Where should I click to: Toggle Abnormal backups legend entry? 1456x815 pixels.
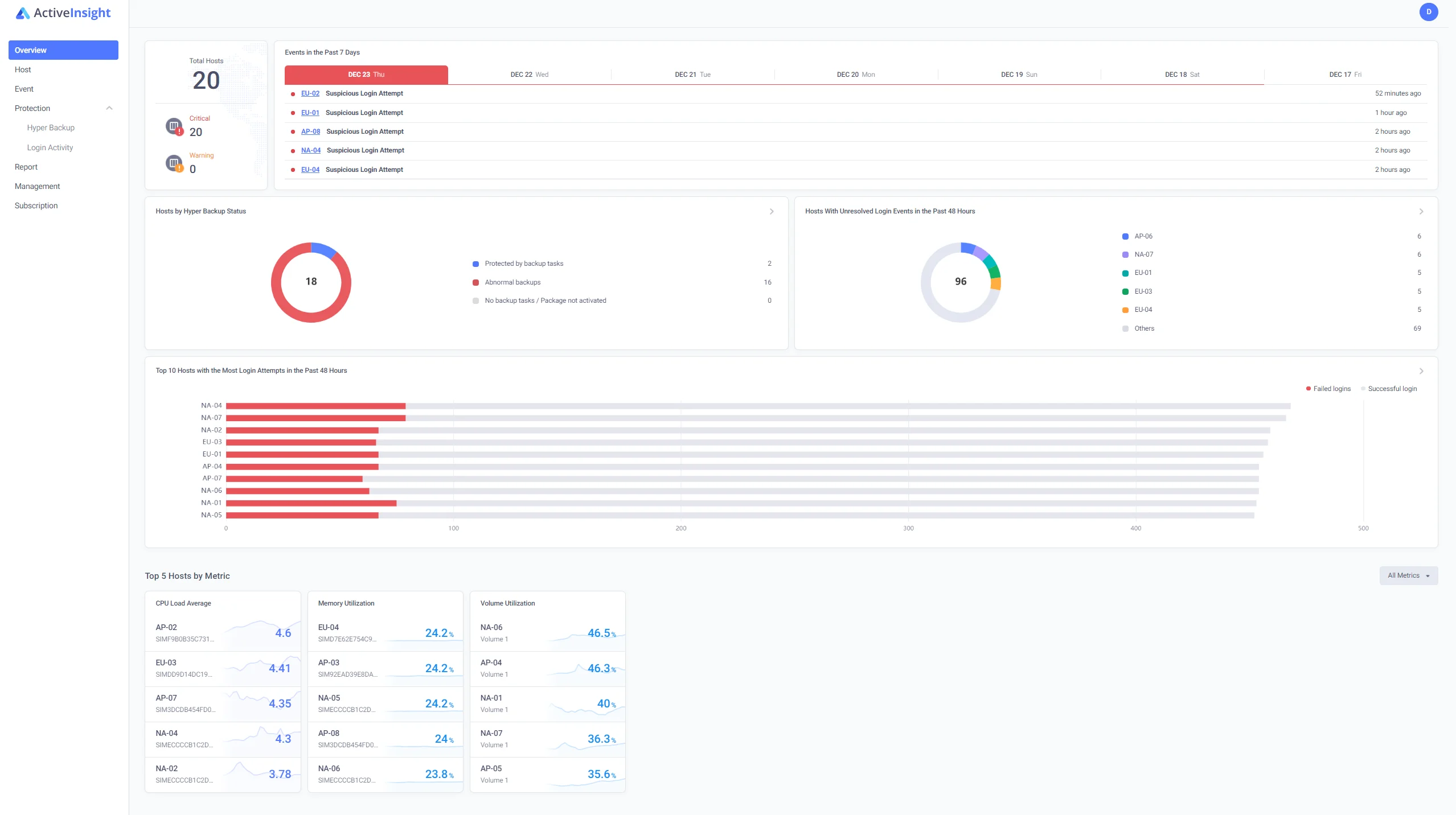tap(512, 282)
